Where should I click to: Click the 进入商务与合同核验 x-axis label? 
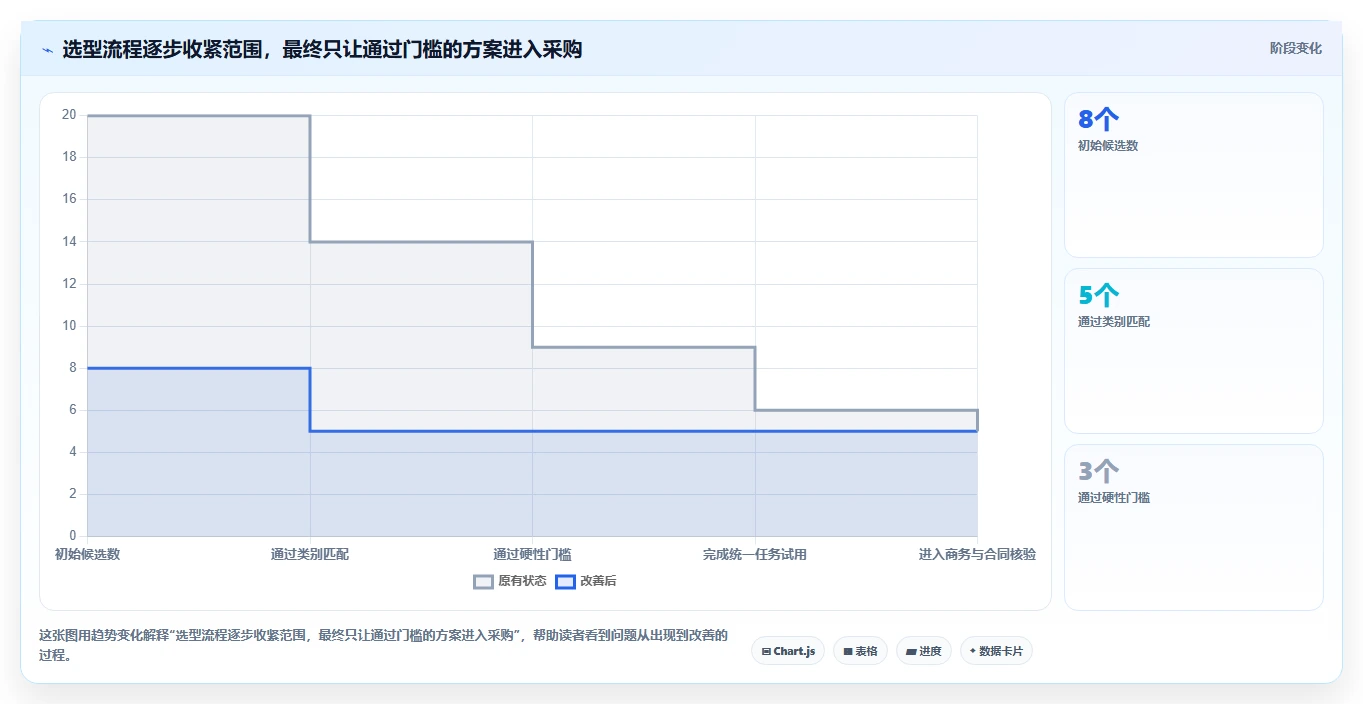point(977,554)
